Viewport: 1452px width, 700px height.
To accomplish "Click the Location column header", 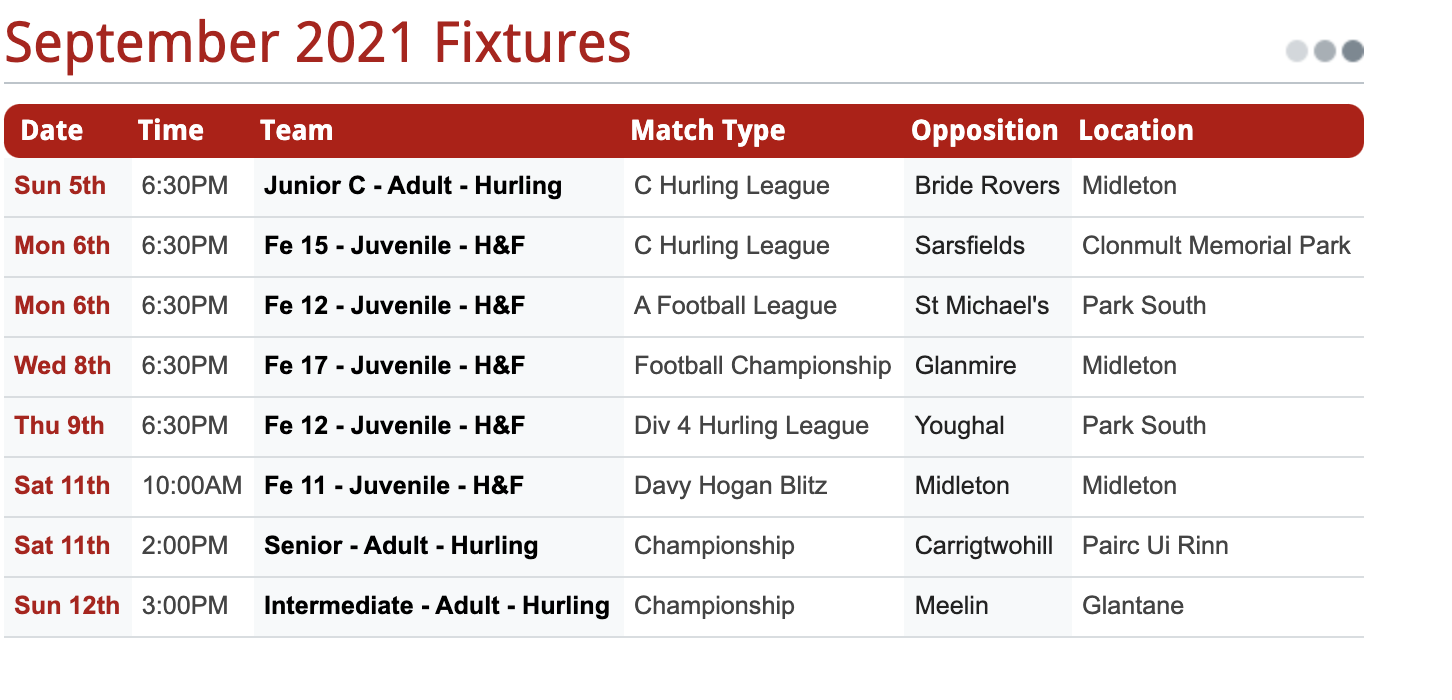I will coord(1136,131).
